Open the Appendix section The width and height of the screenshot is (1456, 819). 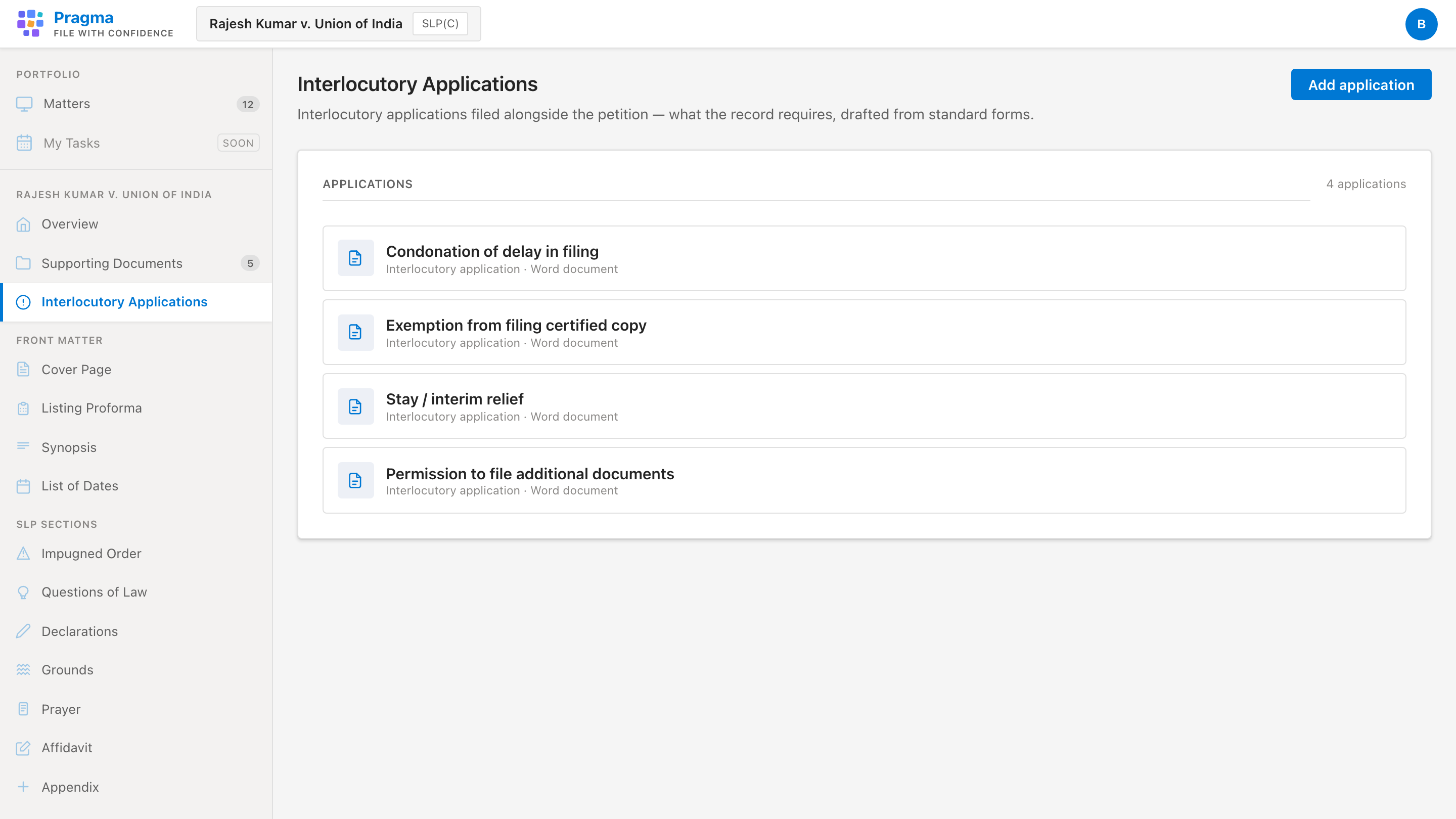click(136, 787)
